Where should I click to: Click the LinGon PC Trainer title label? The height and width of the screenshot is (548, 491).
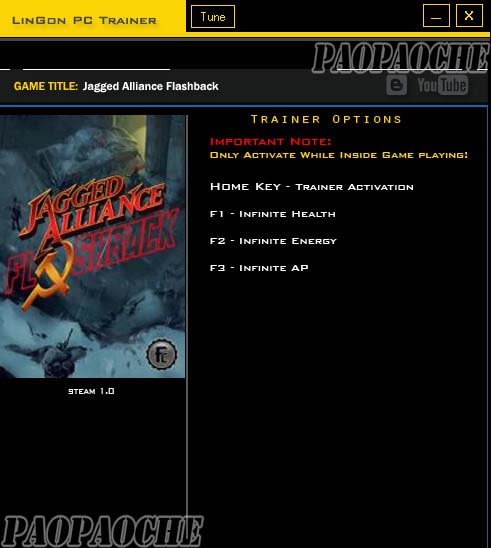[84, 20]
